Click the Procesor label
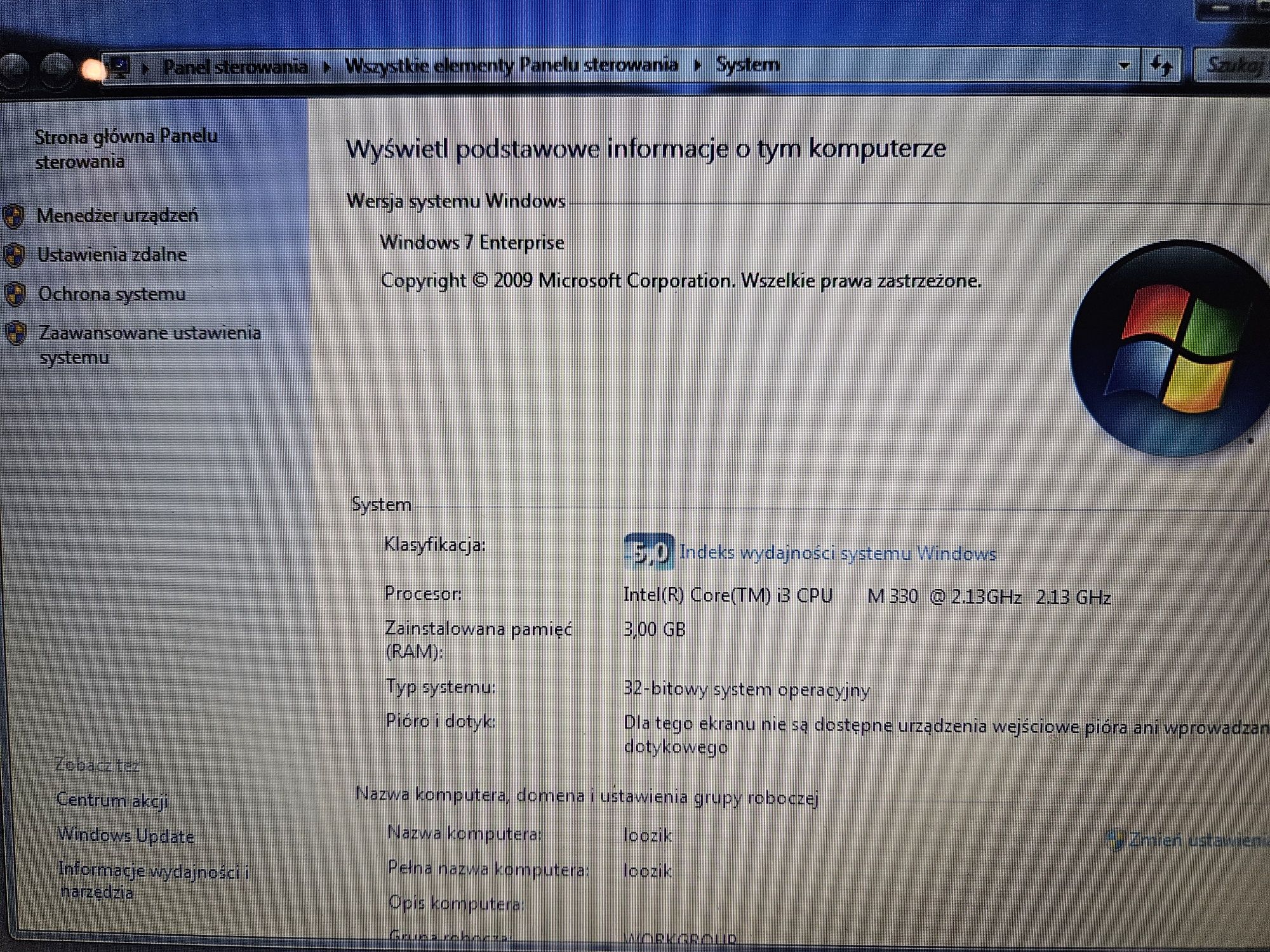The image size is (1270, 952). (423, 594)
